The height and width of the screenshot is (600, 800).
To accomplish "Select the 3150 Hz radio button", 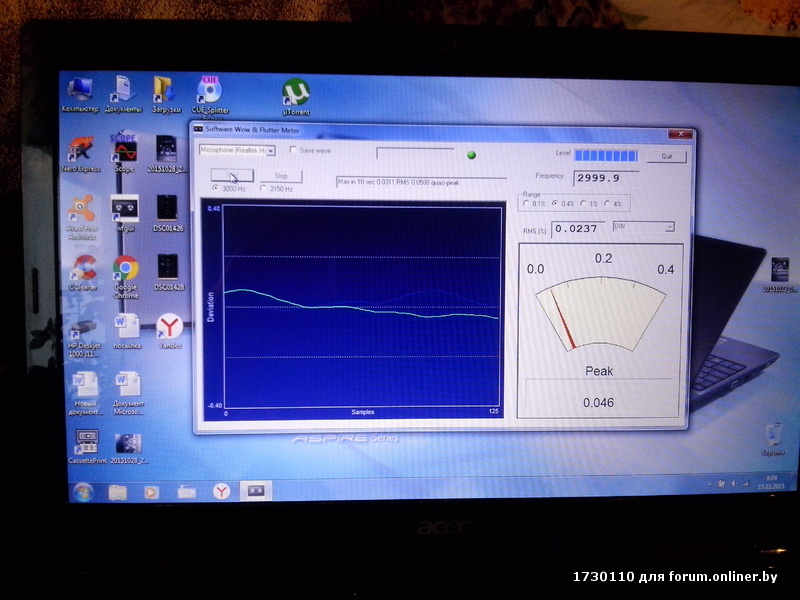I will tap(263, 188).
